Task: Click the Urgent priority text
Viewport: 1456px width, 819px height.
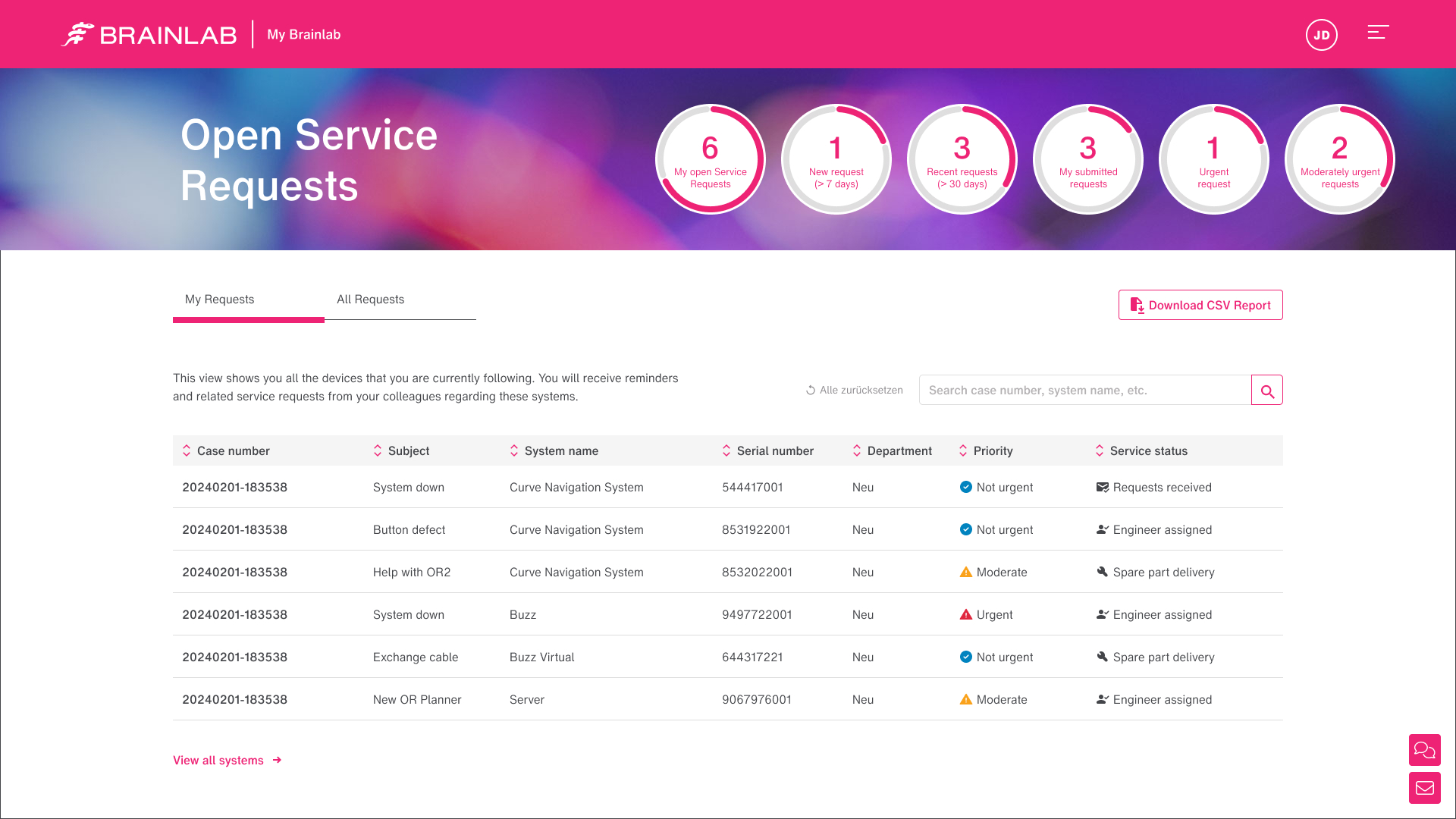Action: coord(995,615)
